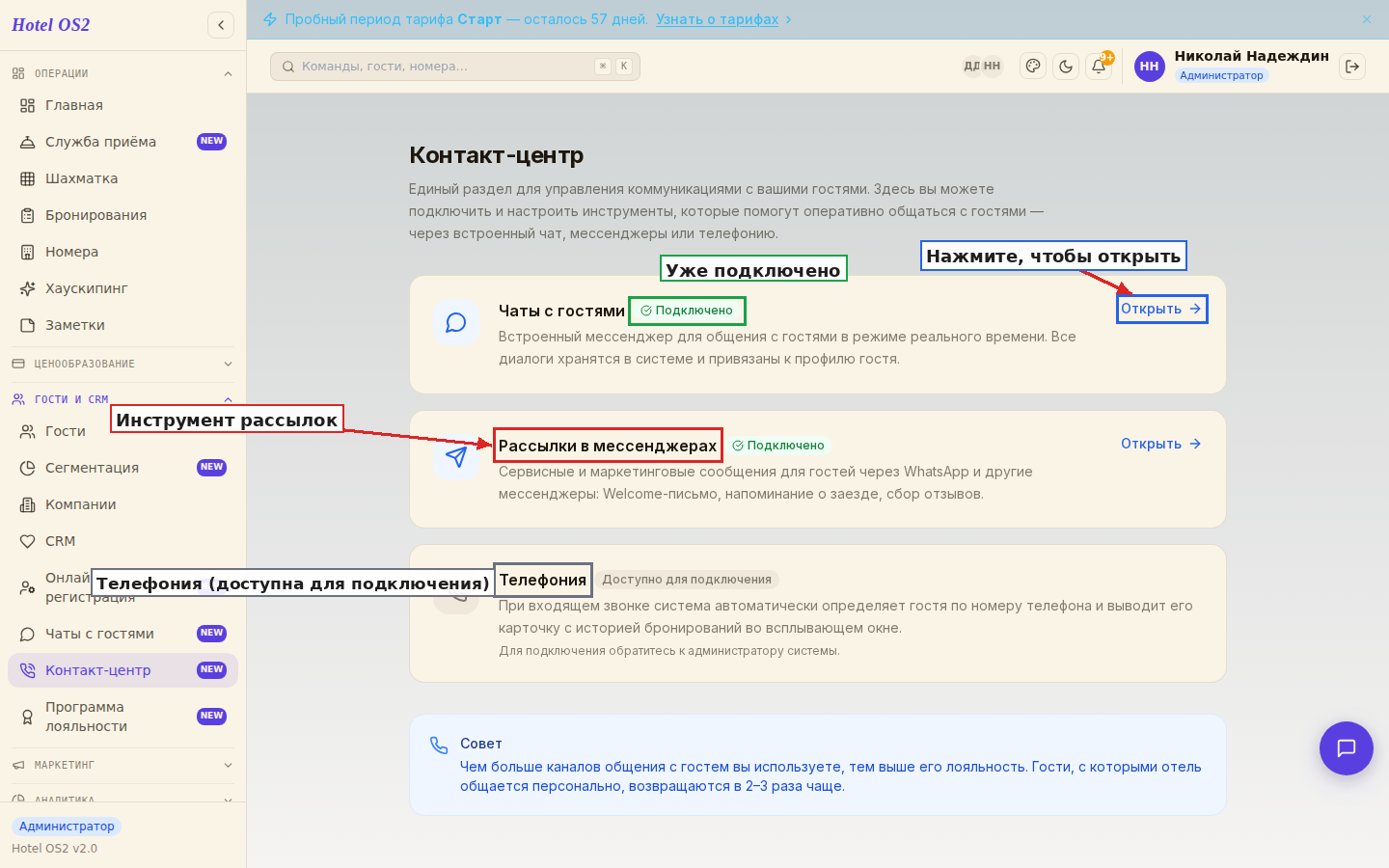1389x868 pixels.
Task: Select Бронирования menu item
Action: pos(123,215)
